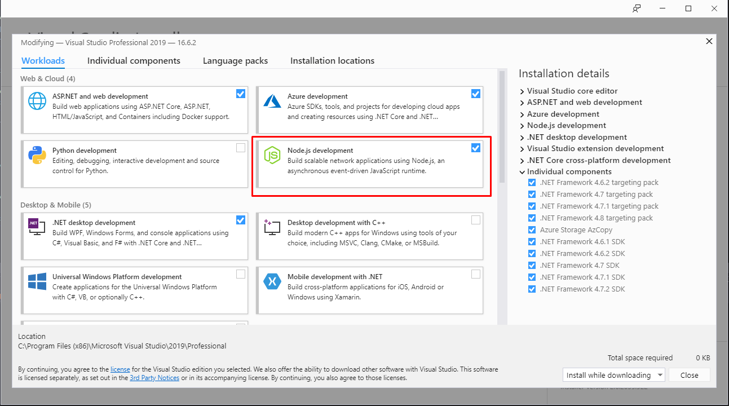Uncheck ASP.NET and web development workload
Screen dimensions: 729x406
240,94
